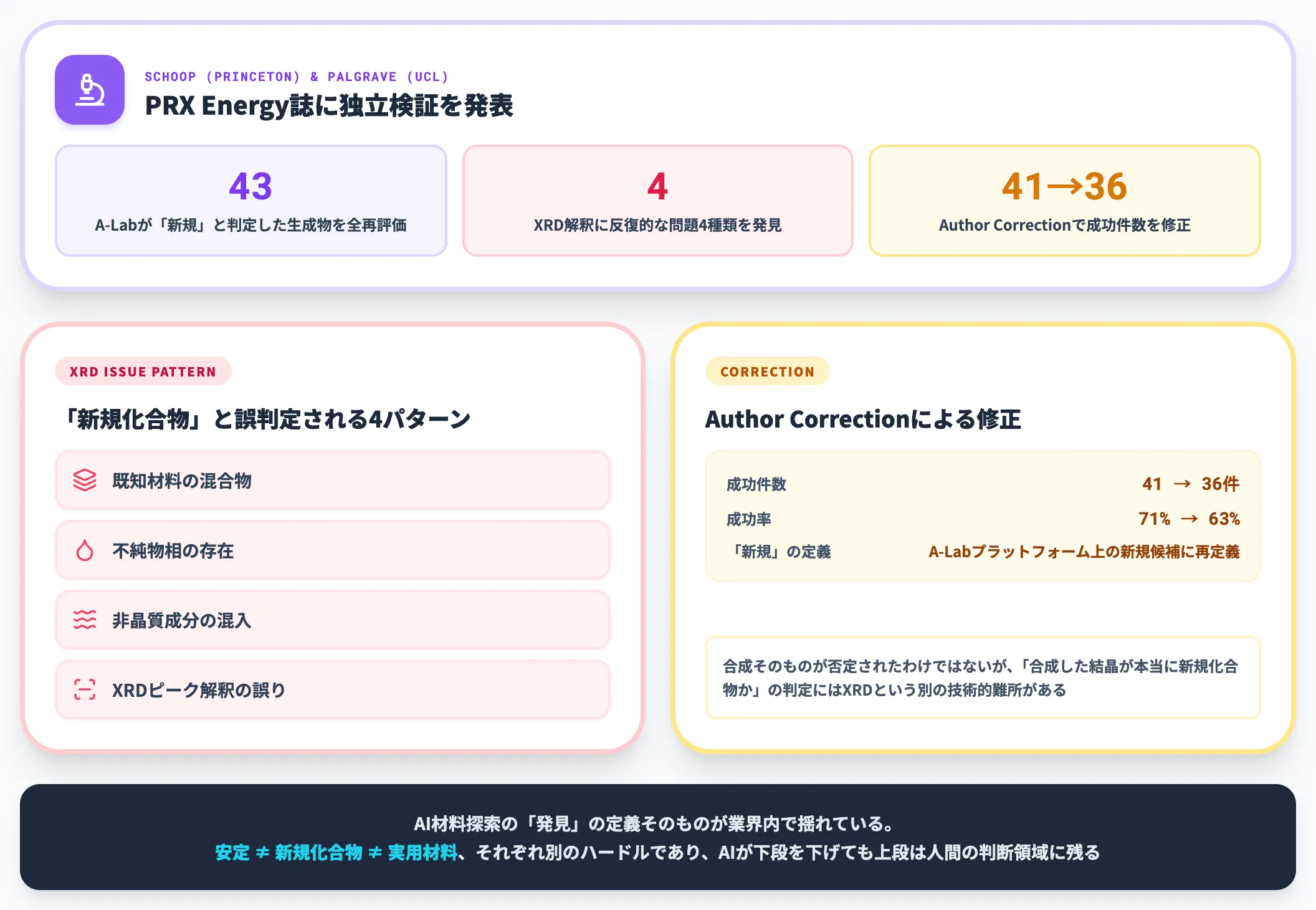Click the CORRECTION badge
The height and width of the screenshot is (910, 1316).
[x=767, y=371]
